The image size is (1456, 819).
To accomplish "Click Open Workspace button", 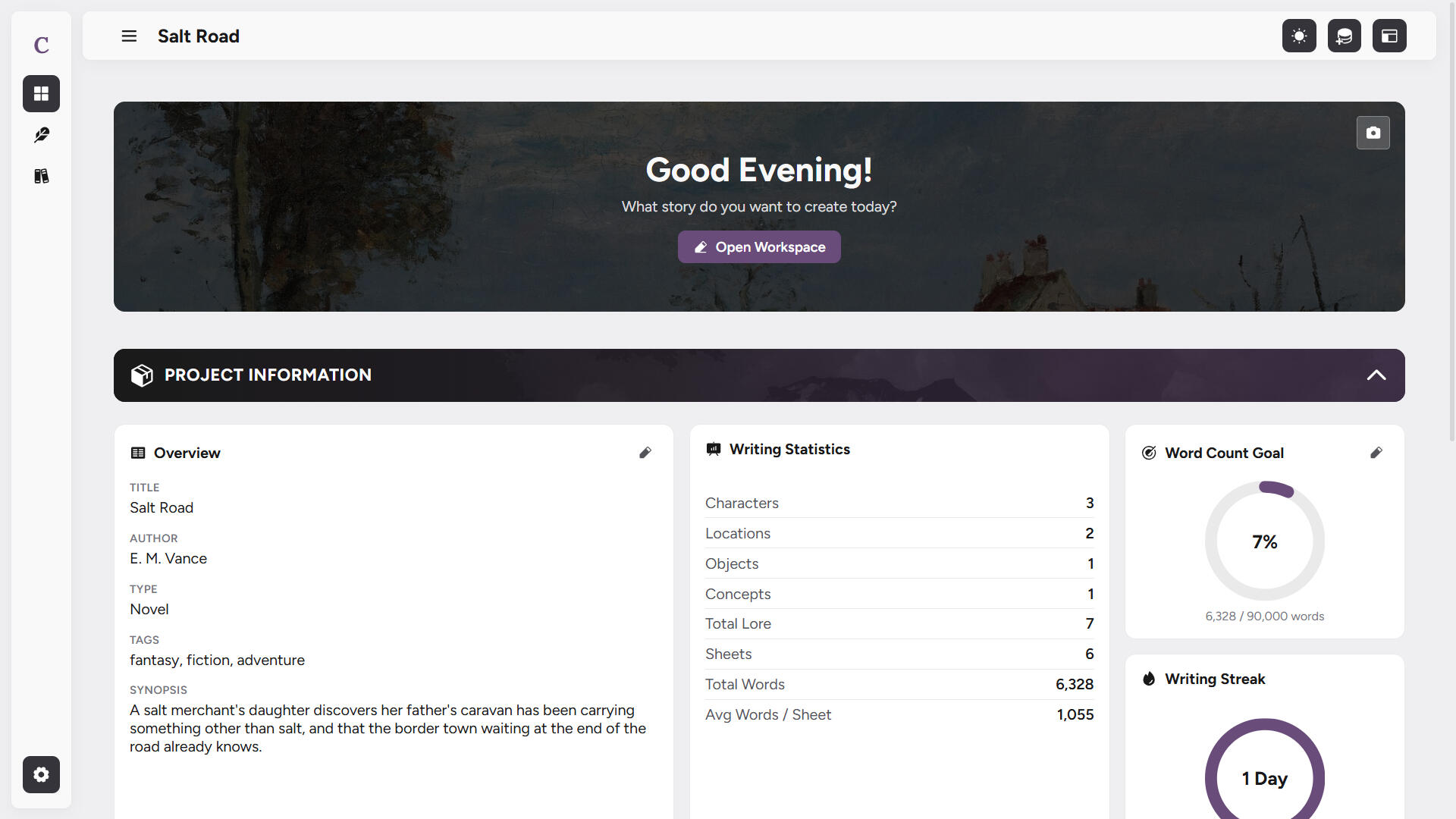I will 759,247.
